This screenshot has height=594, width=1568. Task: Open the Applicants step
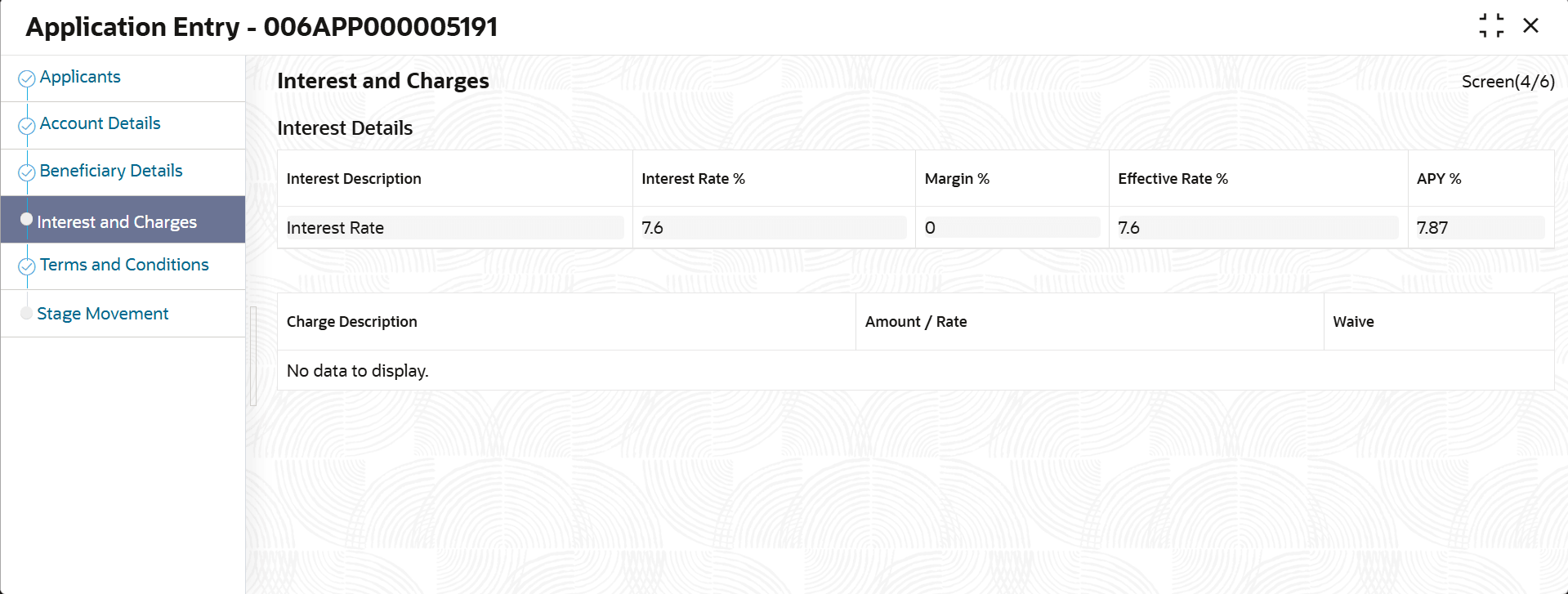point(80,77)
